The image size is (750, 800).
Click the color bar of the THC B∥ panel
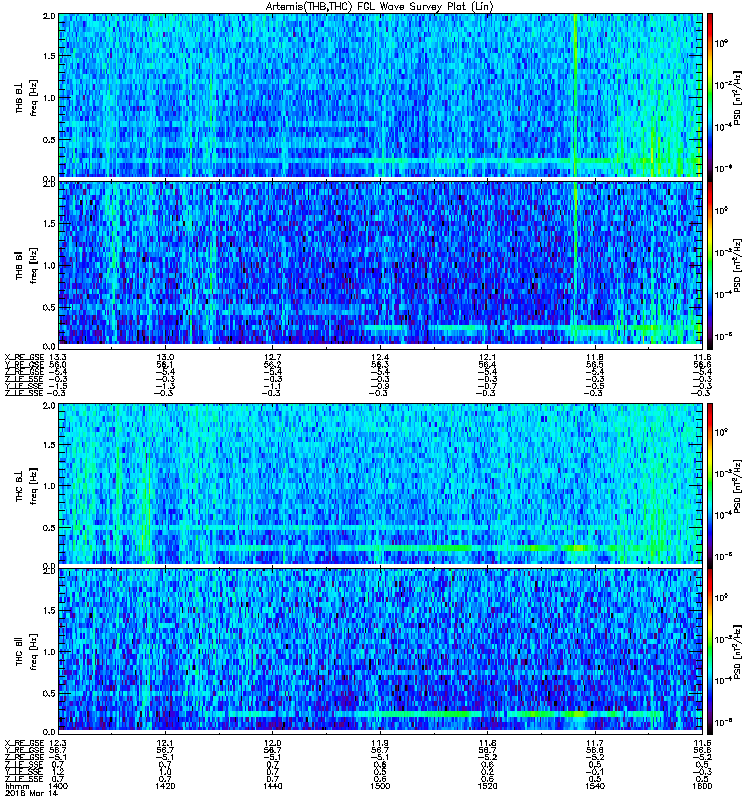(710, 652)
